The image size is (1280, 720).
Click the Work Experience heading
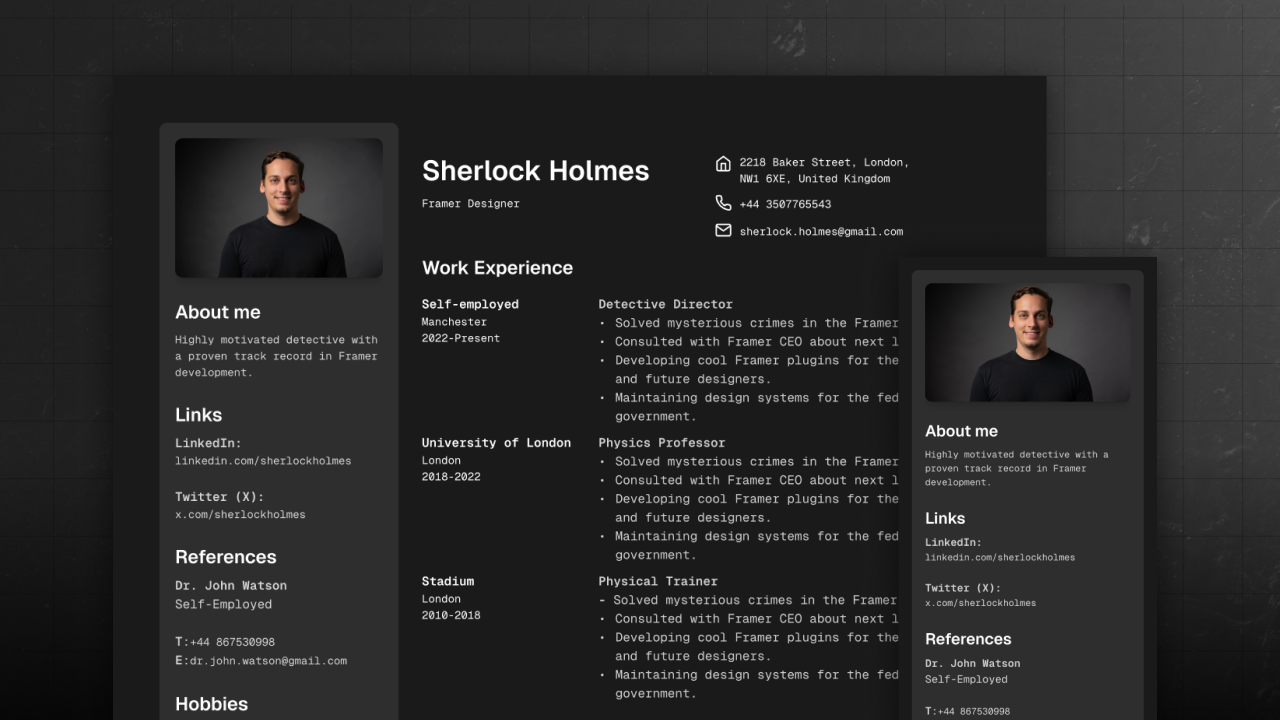497,268
